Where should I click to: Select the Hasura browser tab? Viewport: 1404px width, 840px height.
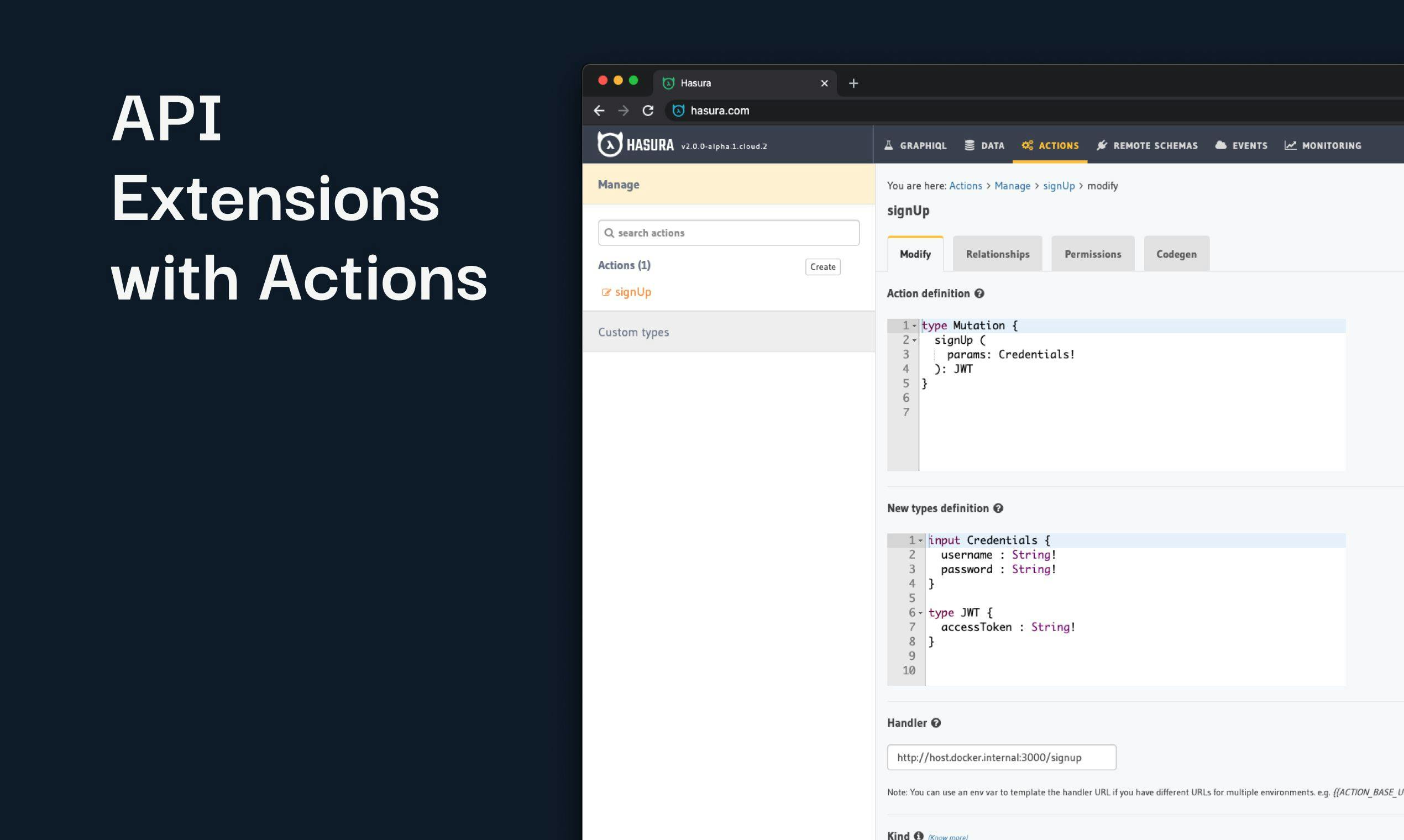[x=745, y=83]
